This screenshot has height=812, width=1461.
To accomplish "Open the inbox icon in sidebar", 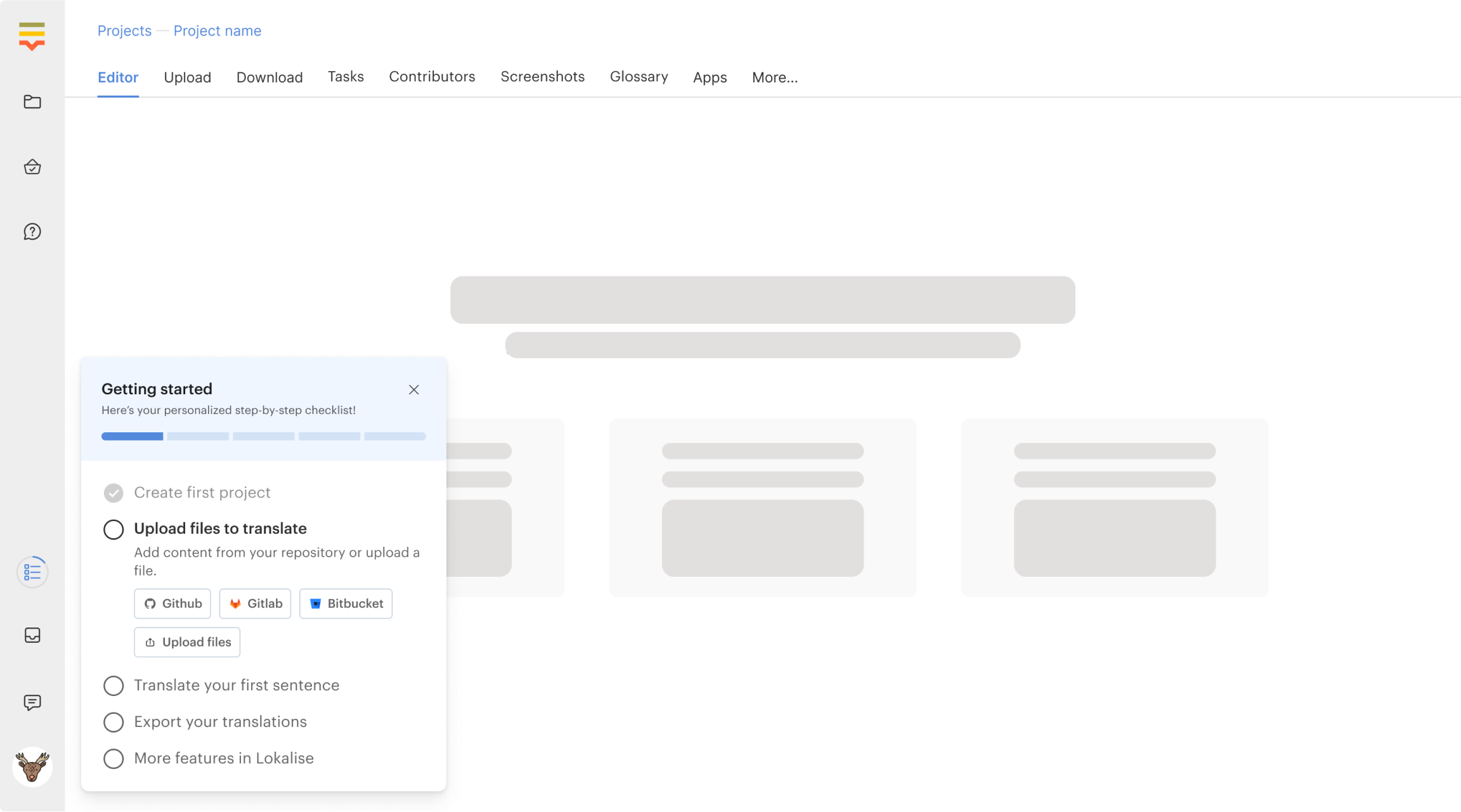I will pyautogui.click(x=32, y=636).
